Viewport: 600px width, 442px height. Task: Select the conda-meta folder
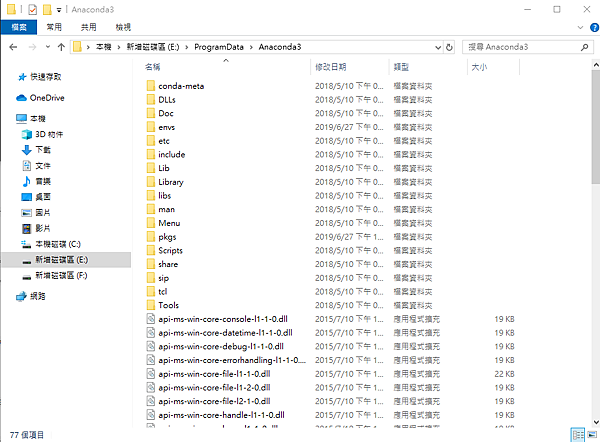coord(181,86)
